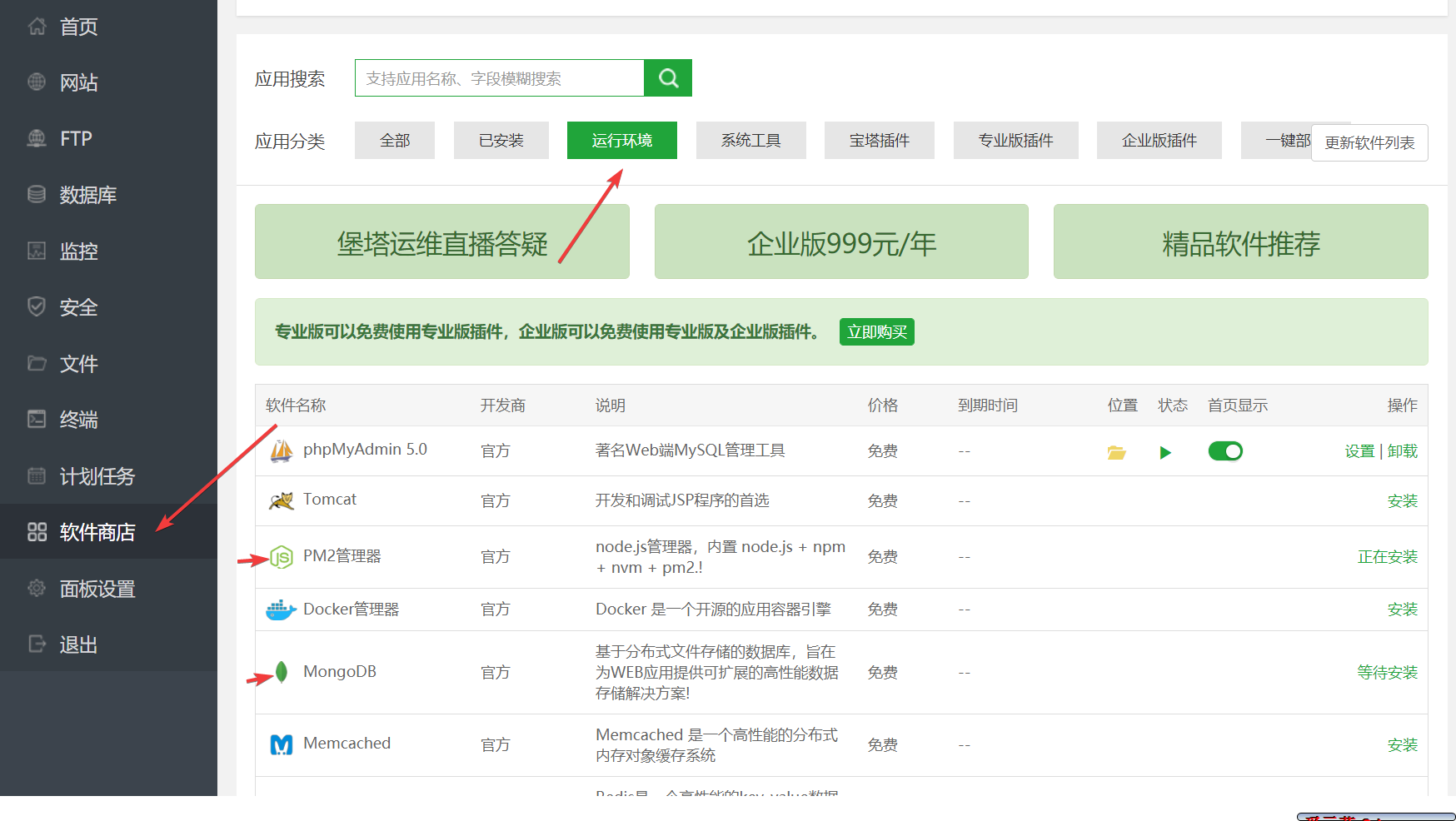1456x821 pixels.
Task: Click the 监控 monitor icon
Action: pyautogui.click(x=37, y=251)
